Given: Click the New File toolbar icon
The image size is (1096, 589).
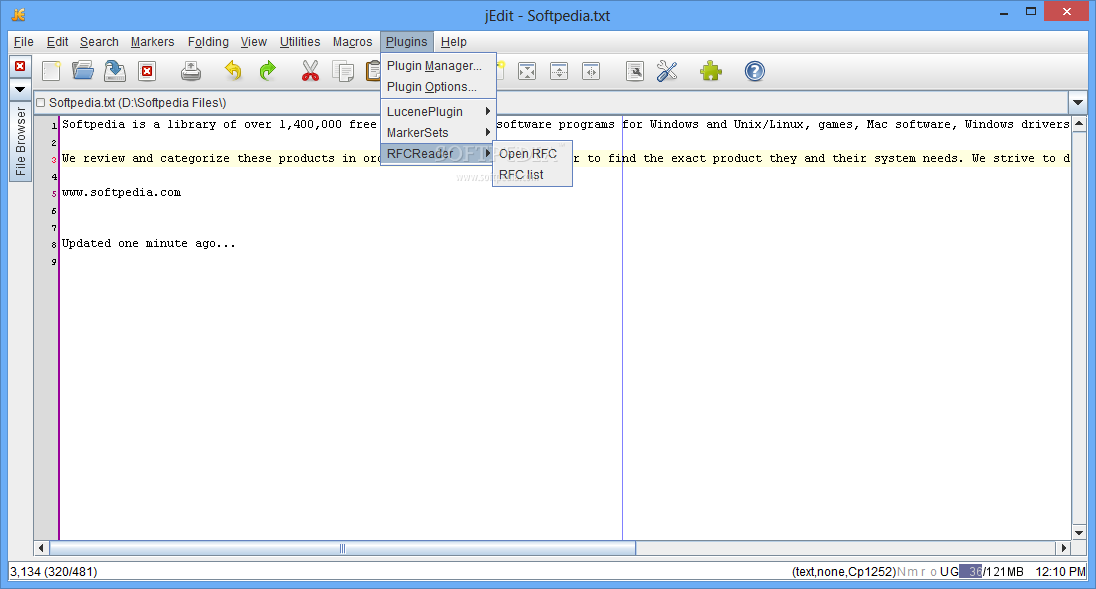Looking at the screenshot, I should tap(51, 71).
